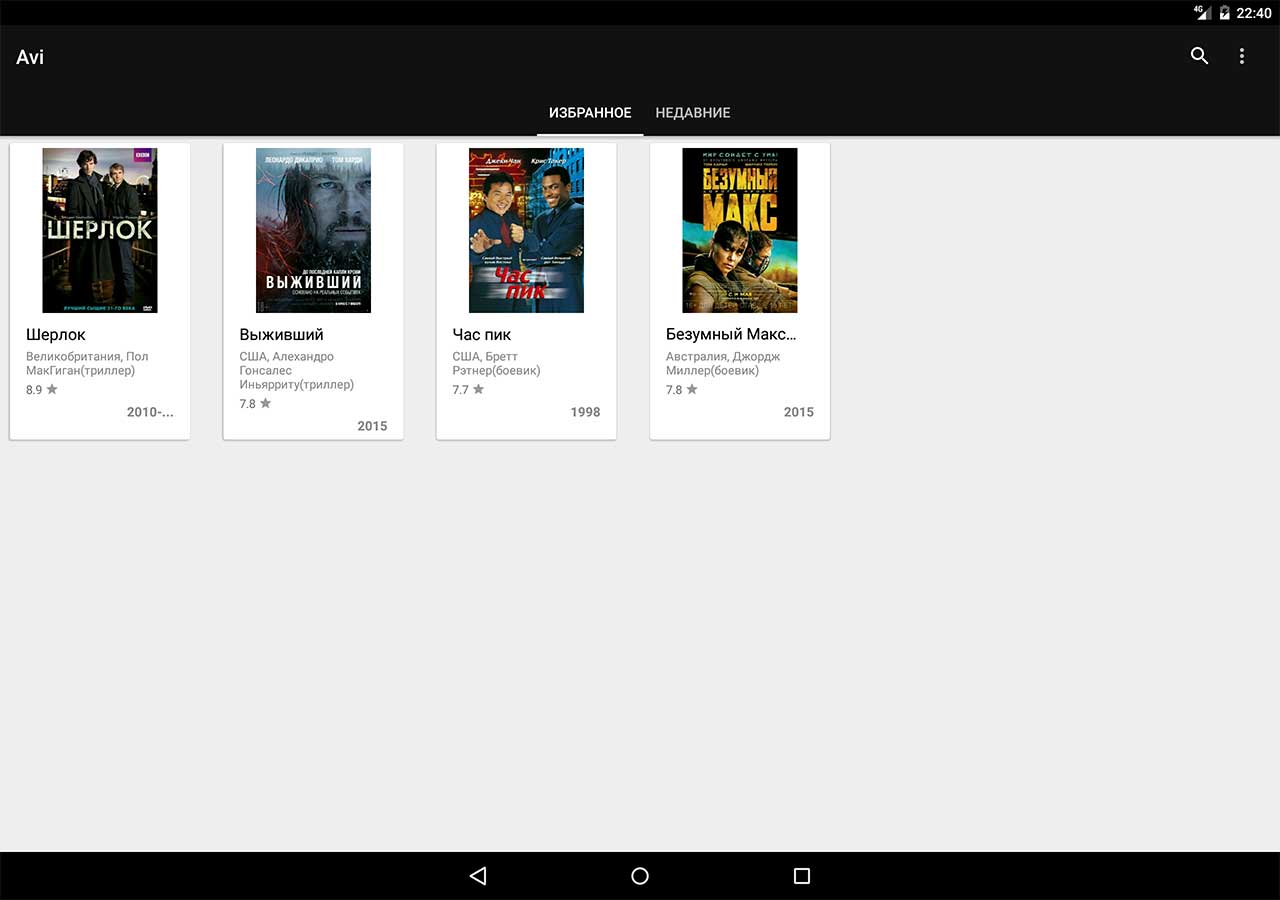Click the year 1998 on Час пик card
Image resolution: width=1280 pixels, height=900 pixels.
pyautogui.click(x=585, y=412)
